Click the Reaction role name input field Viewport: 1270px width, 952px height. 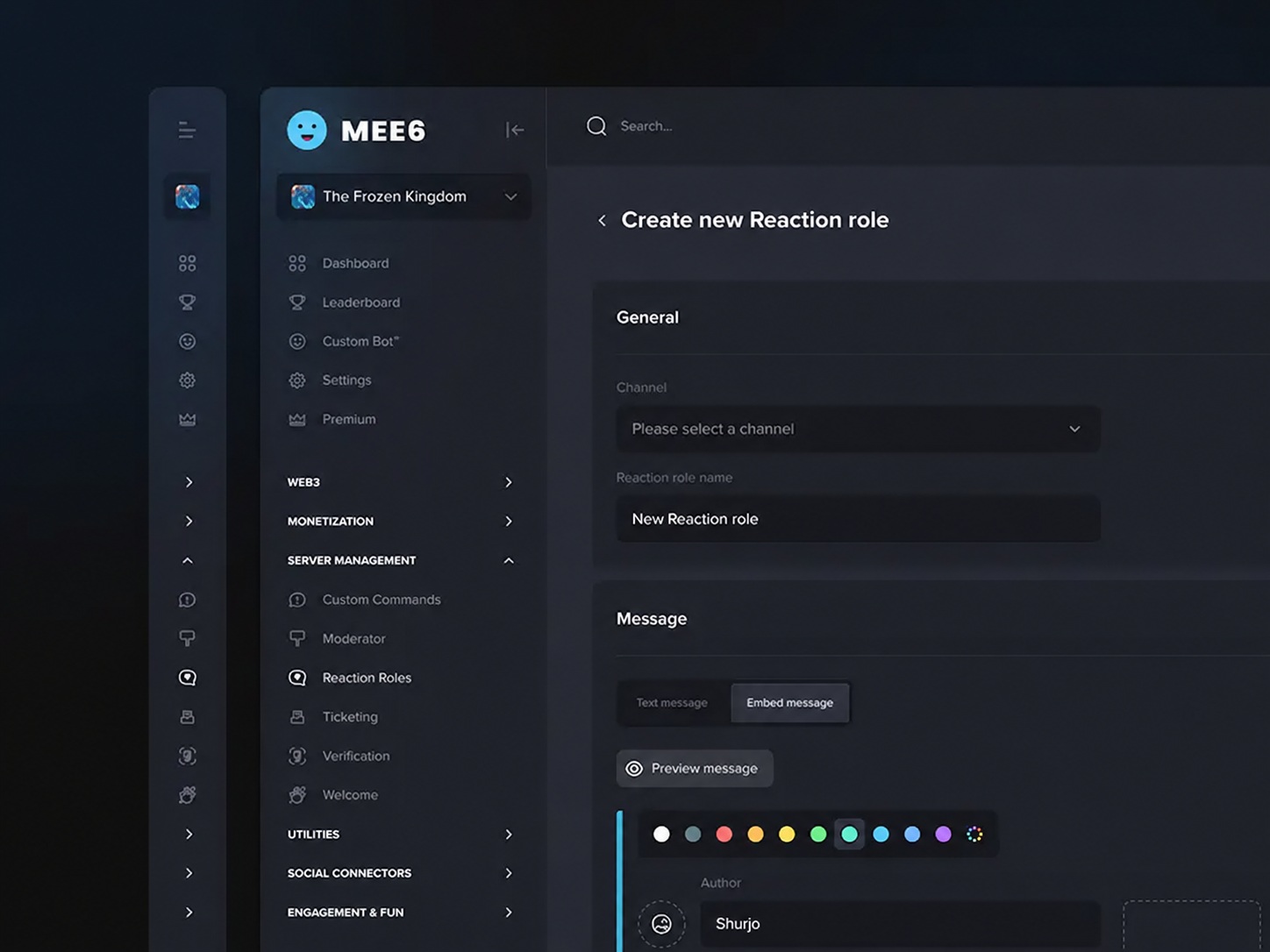858,519
